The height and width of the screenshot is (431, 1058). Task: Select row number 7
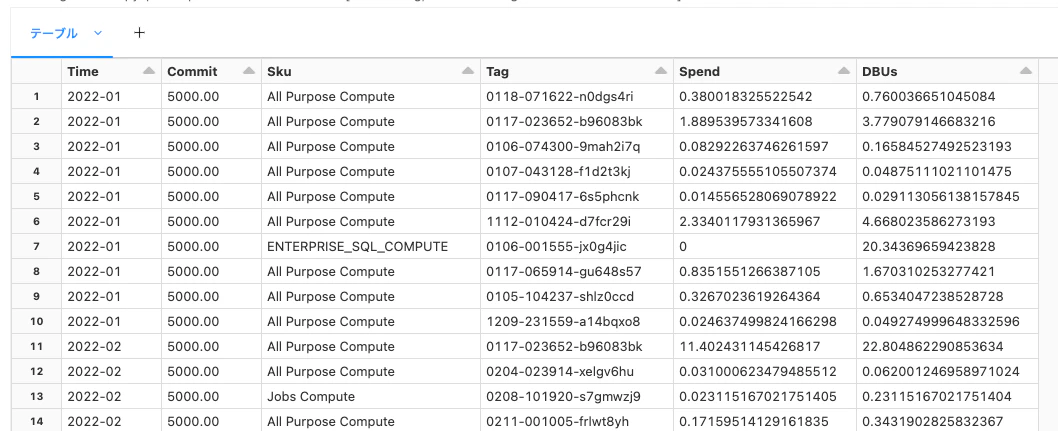36,246
